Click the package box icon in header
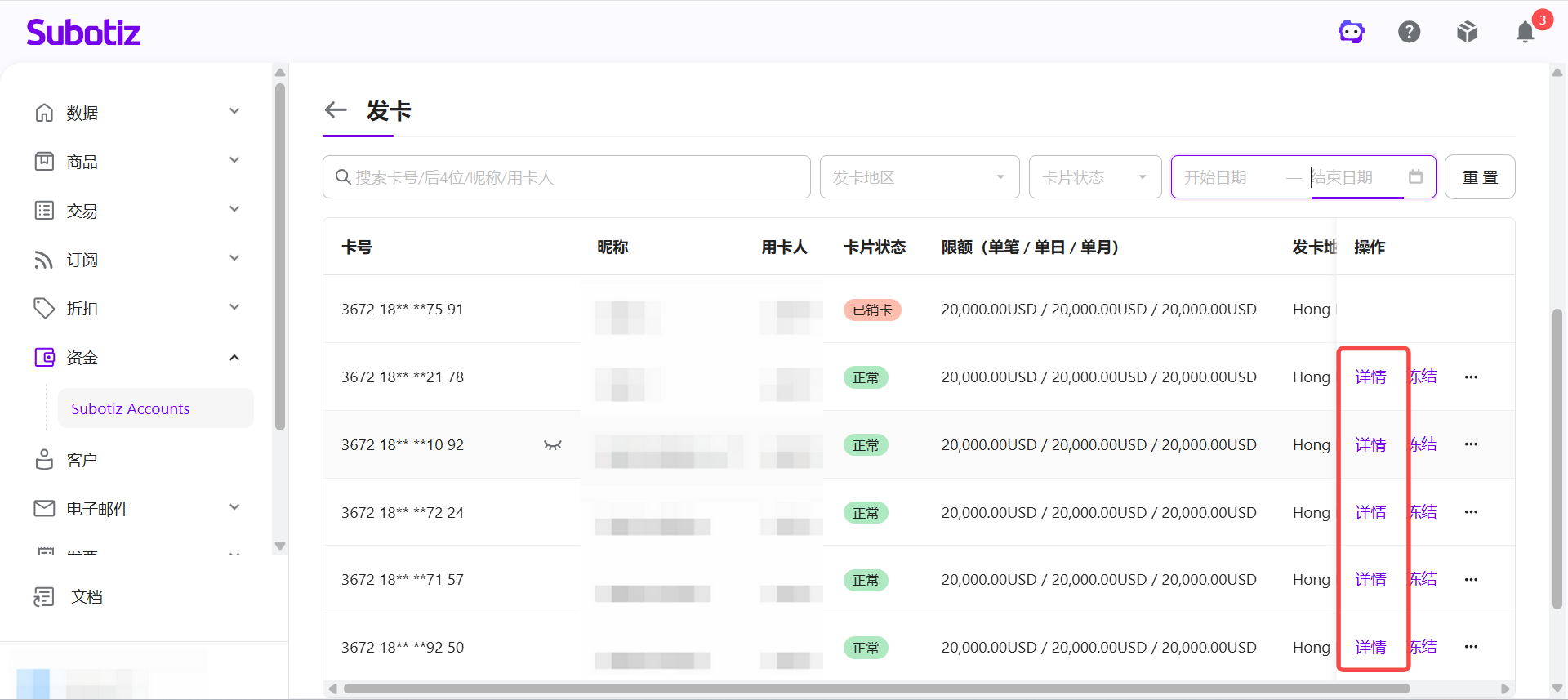 pyautogui.click(x=1468, y=32)
